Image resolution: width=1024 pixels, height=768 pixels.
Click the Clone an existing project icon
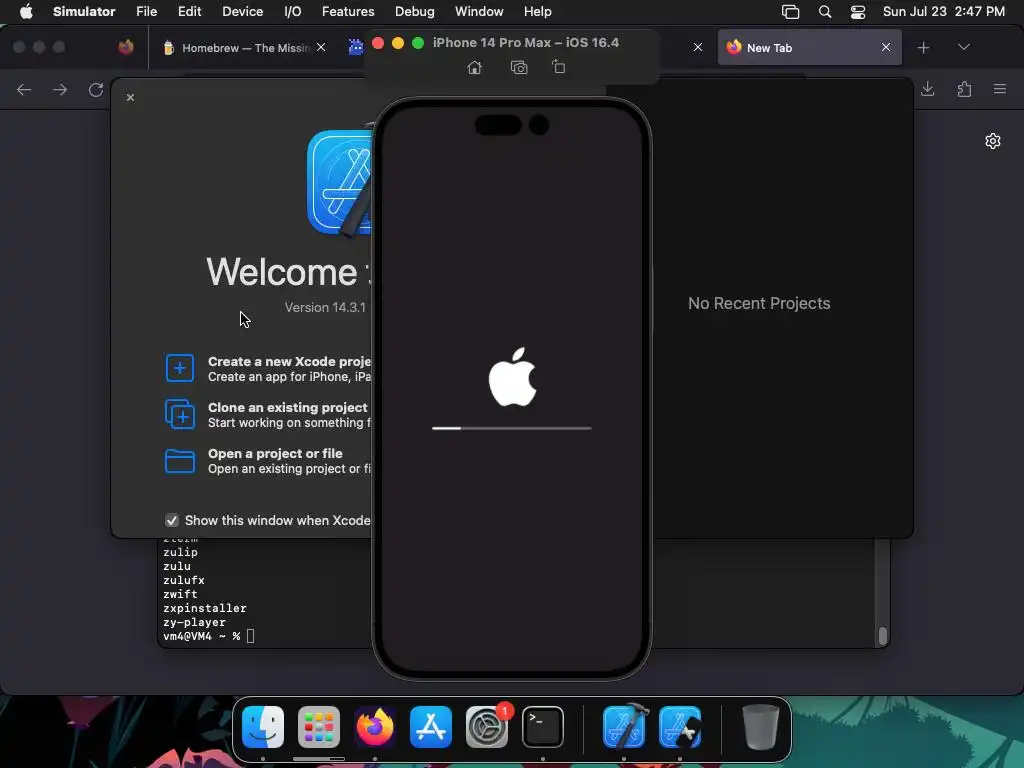(x=180, y=414)
